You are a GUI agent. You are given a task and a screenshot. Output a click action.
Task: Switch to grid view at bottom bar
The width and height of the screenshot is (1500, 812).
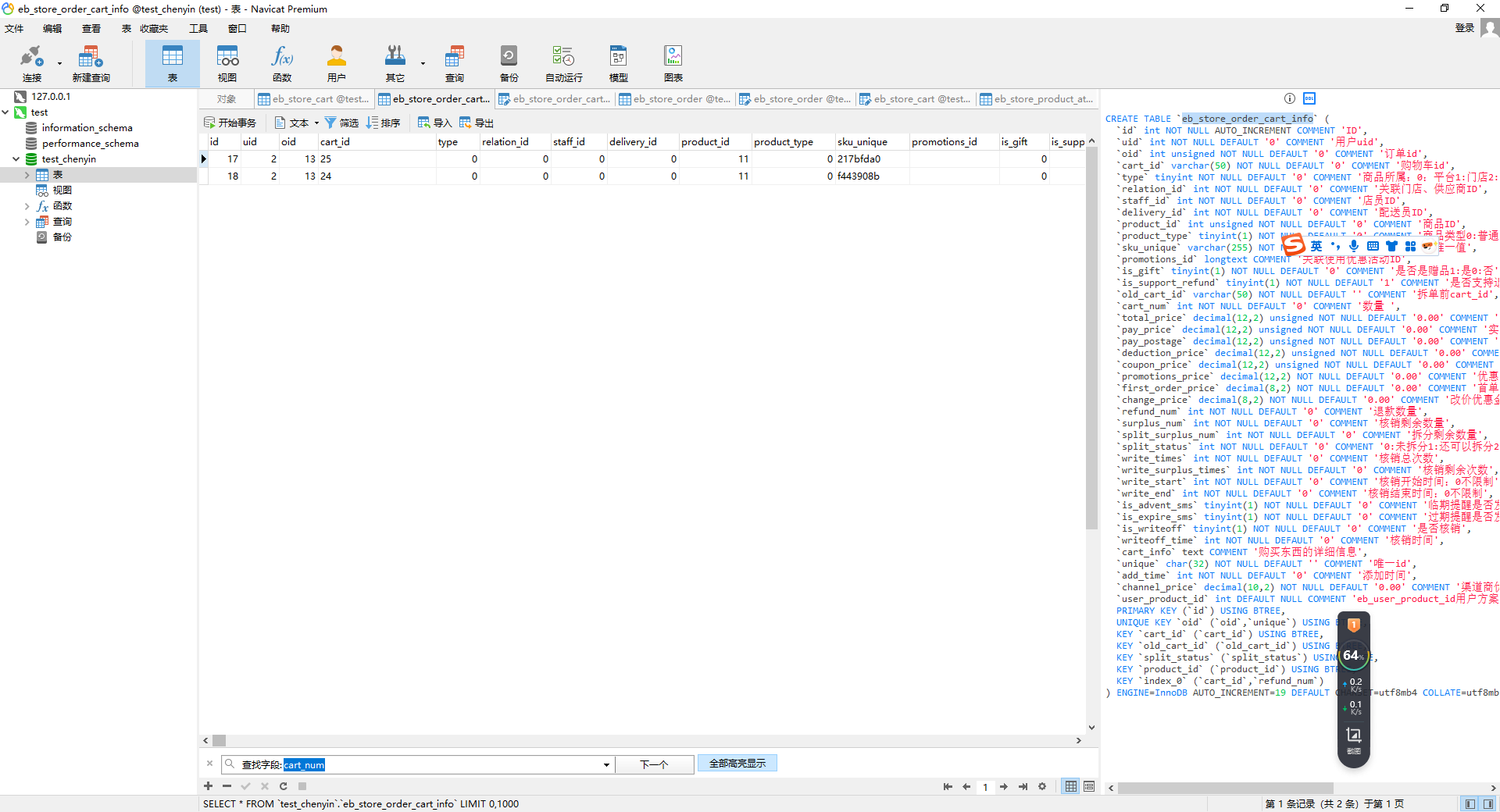pos(1071,786)
